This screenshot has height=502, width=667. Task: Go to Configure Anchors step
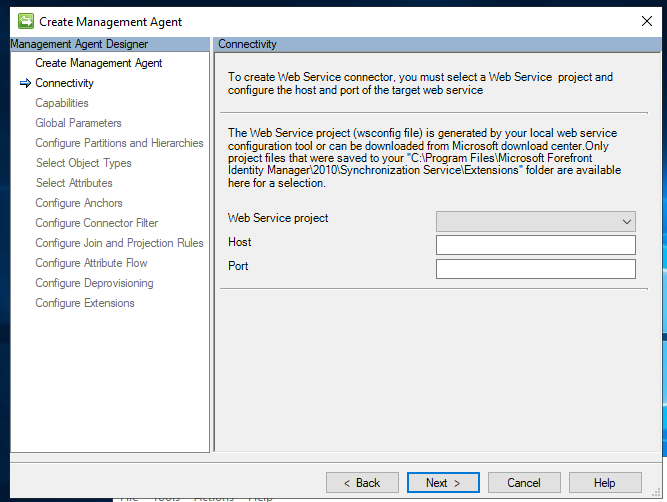[x=79, y=203]
